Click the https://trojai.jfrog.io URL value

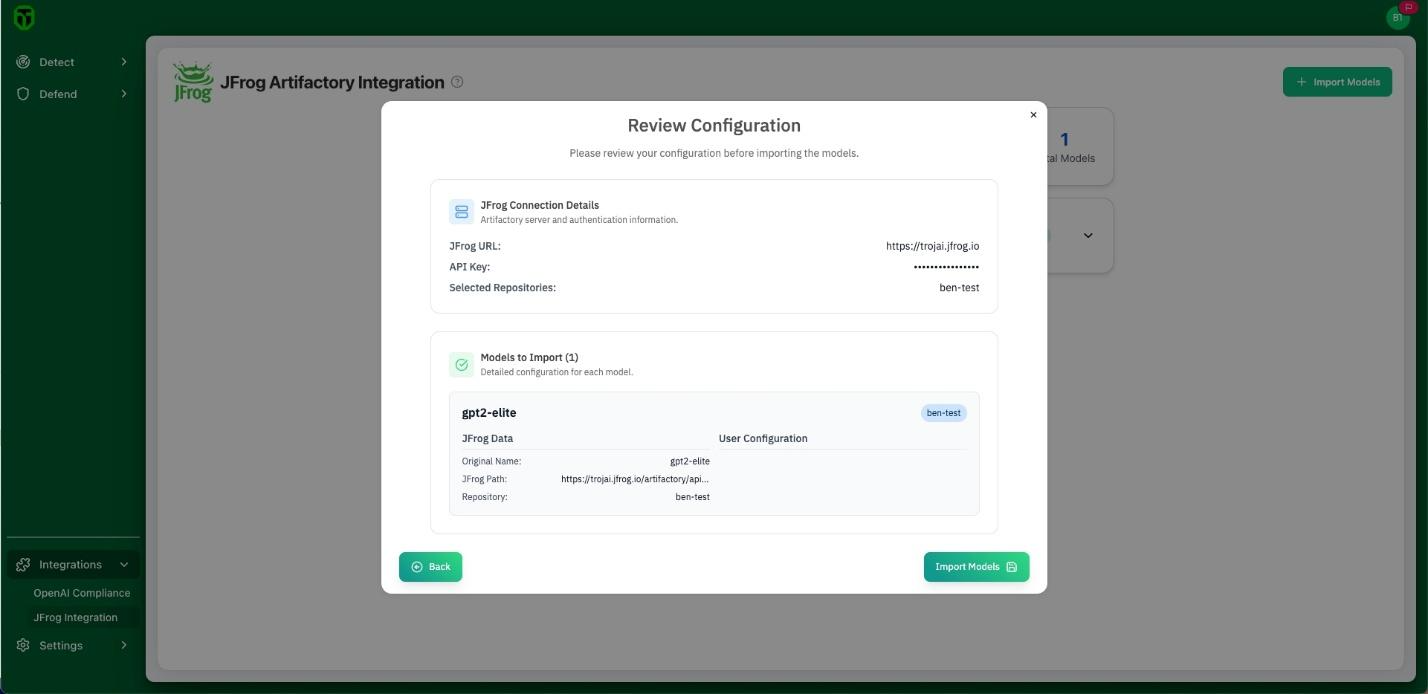click(x=932, y=246)
